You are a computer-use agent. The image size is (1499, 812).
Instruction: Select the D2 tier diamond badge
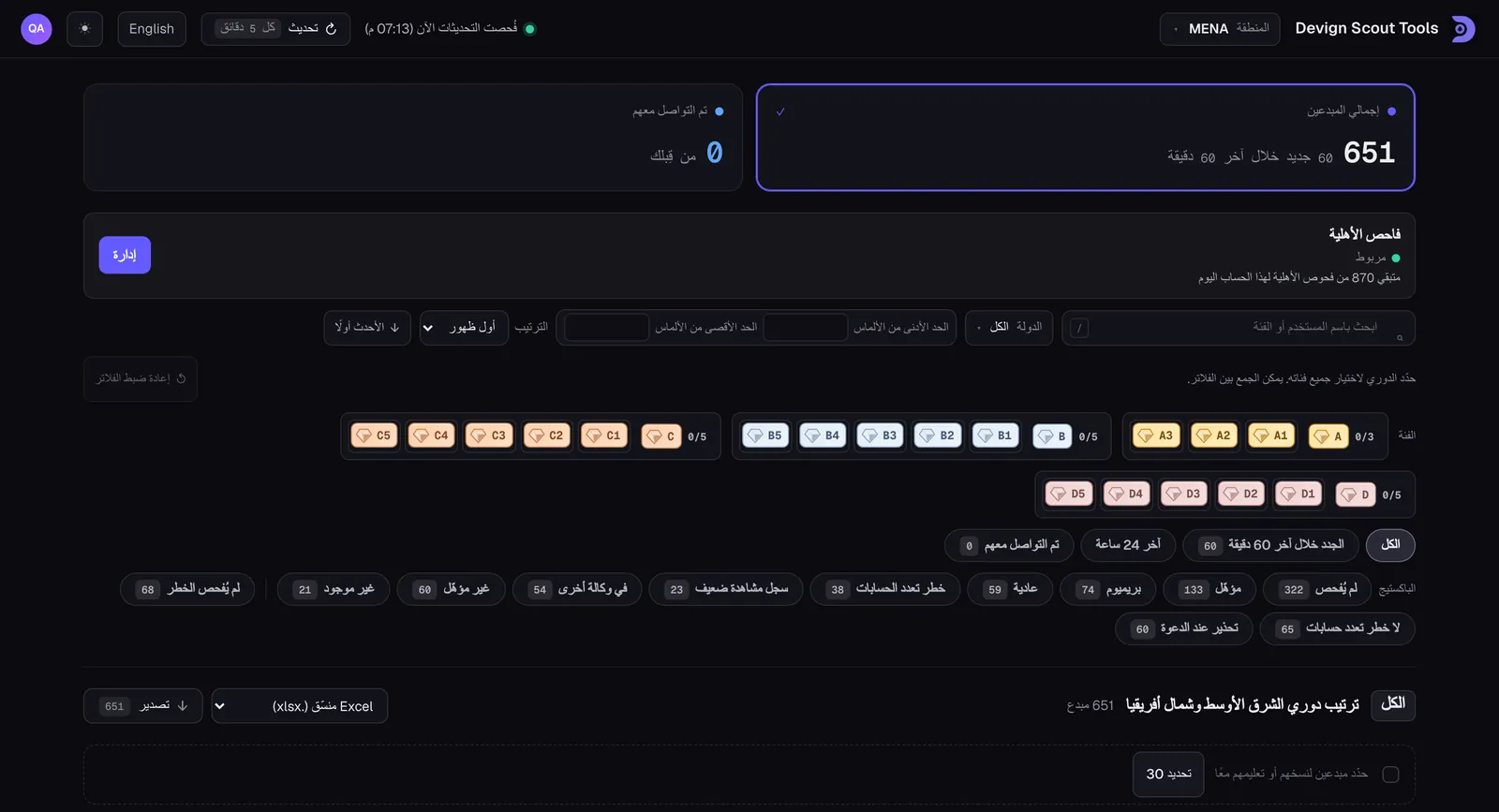1241,494
